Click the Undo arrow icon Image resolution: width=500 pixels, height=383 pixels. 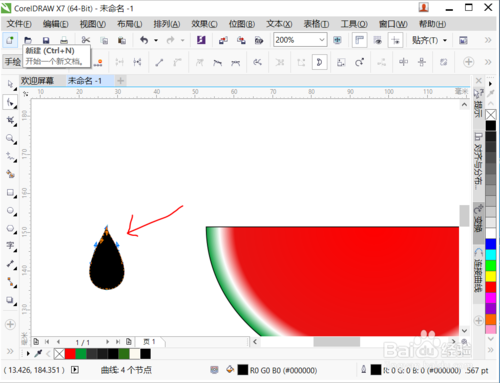pos(144,40)
